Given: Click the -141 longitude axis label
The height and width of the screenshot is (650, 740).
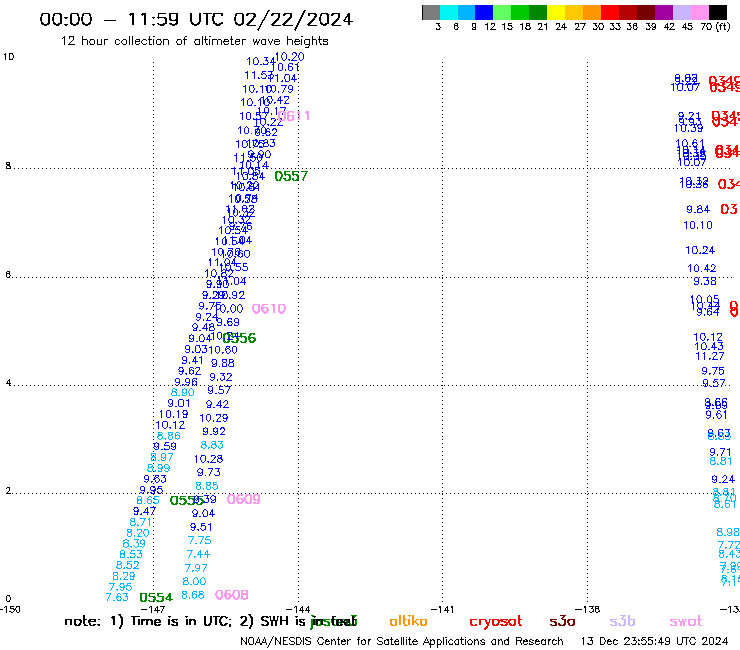Looking at the screenshot, I should (443, 609).
